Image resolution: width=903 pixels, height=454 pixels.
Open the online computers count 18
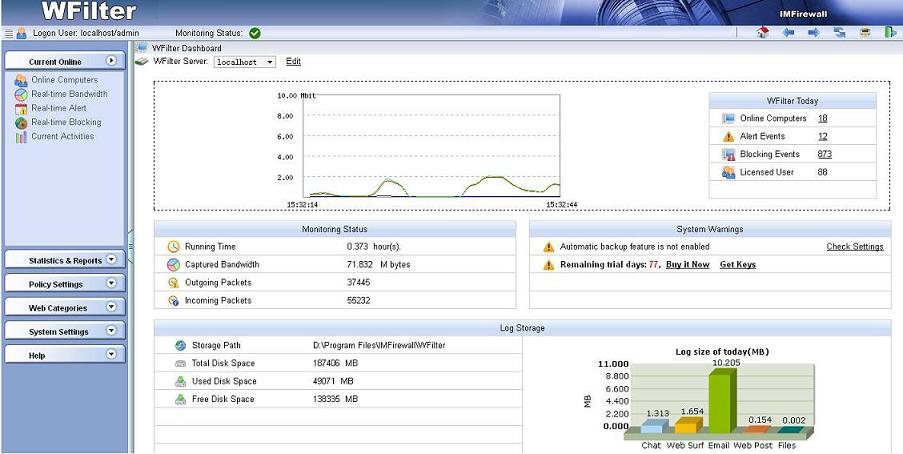(822, 118)
